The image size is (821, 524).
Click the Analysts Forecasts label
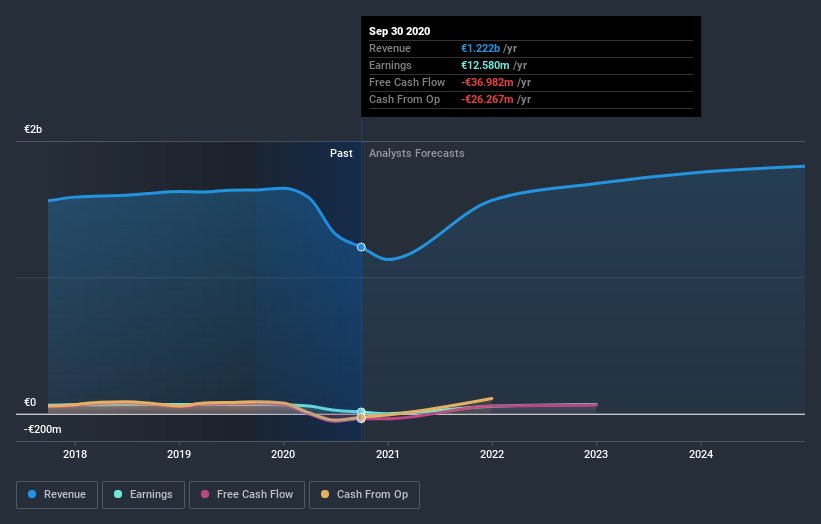coord(417,153)
